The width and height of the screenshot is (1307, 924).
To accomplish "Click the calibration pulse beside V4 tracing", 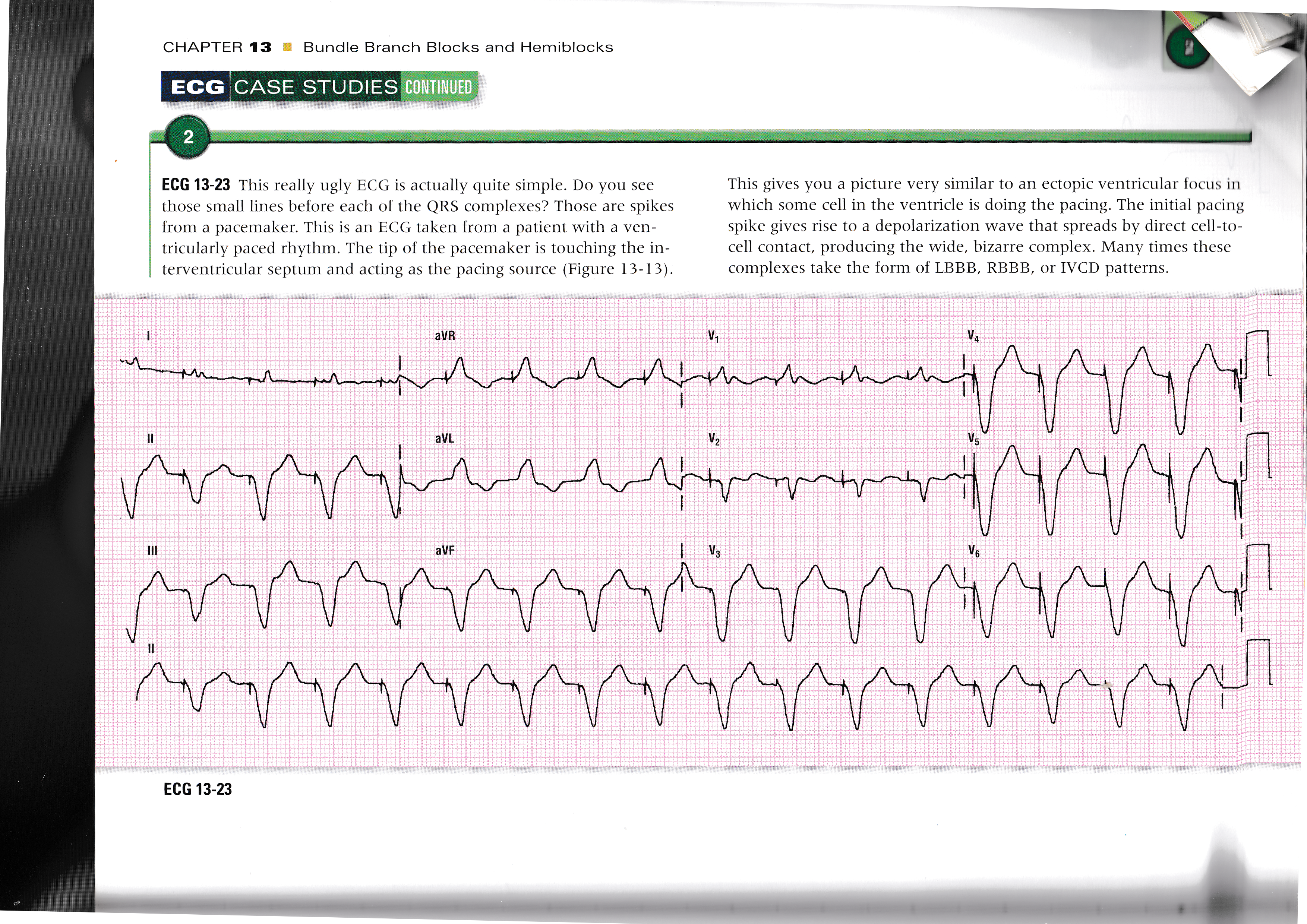I will (x=1257, y=353).
